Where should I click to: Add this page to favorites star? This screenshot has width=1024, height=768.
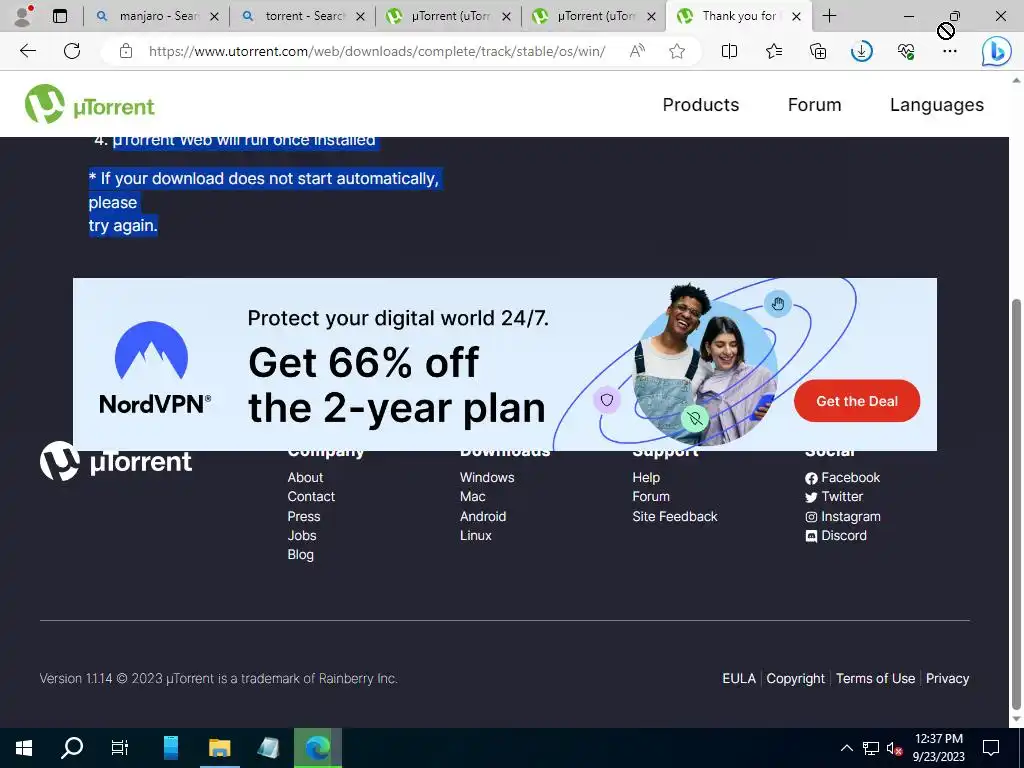click(x=677, y=51)
